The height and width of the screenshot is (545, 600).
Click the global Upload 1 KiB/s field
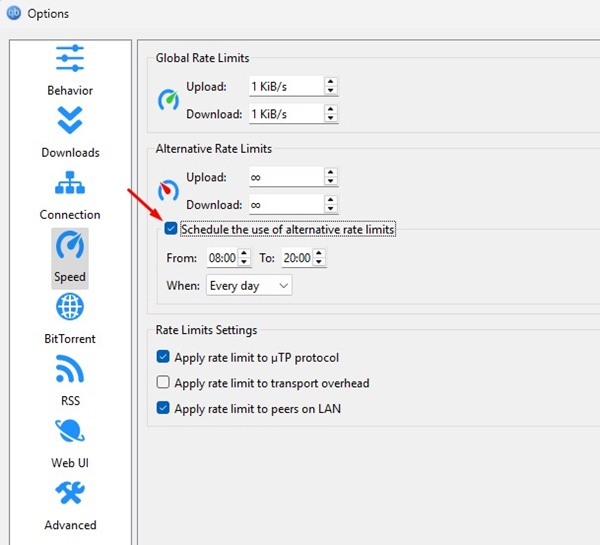coord(284,87)
